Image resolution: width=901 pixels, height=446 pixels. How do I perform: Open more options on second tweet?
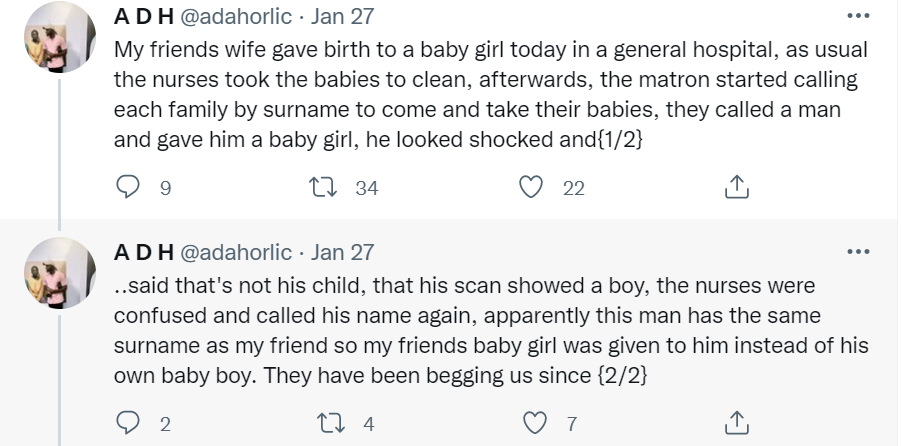pos(858,251)
